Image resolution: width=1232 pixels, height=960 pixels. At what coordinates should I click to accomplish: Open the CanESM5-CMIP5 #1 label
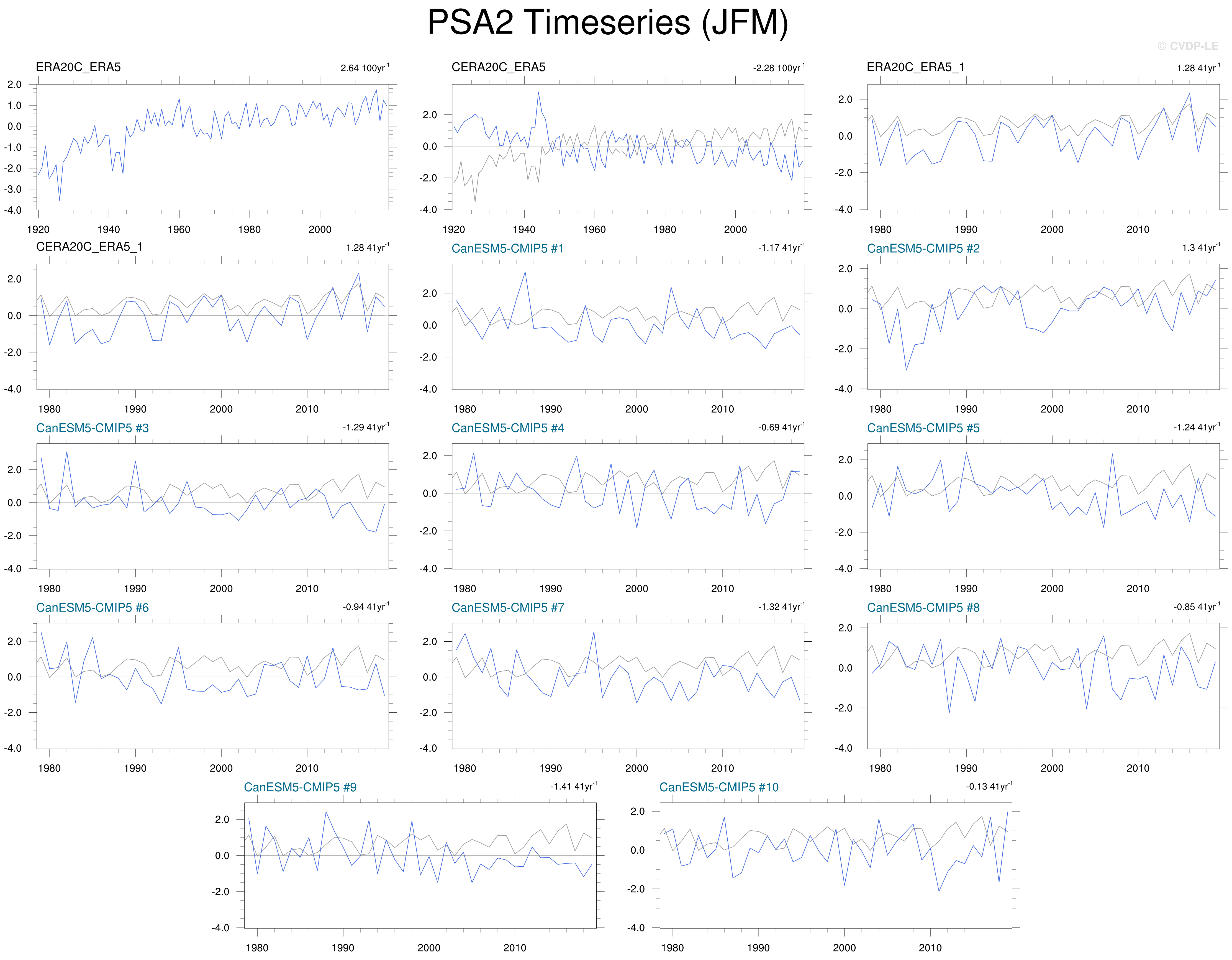click(507, 248)
